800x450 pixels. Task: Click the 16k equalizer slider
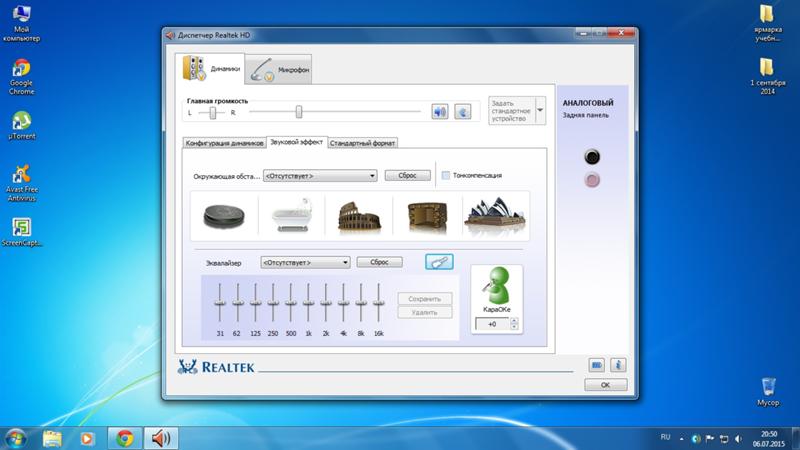pos(379,303)
